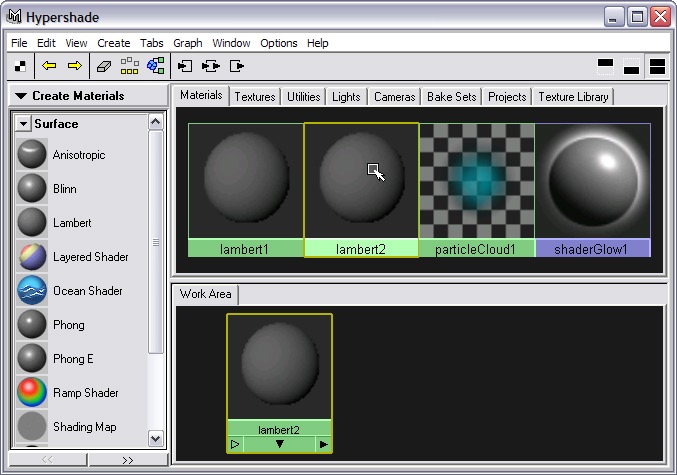This screenshot has width=677, height=475.
Task: Switch to the Textures tab
Action: pos(255,97)
